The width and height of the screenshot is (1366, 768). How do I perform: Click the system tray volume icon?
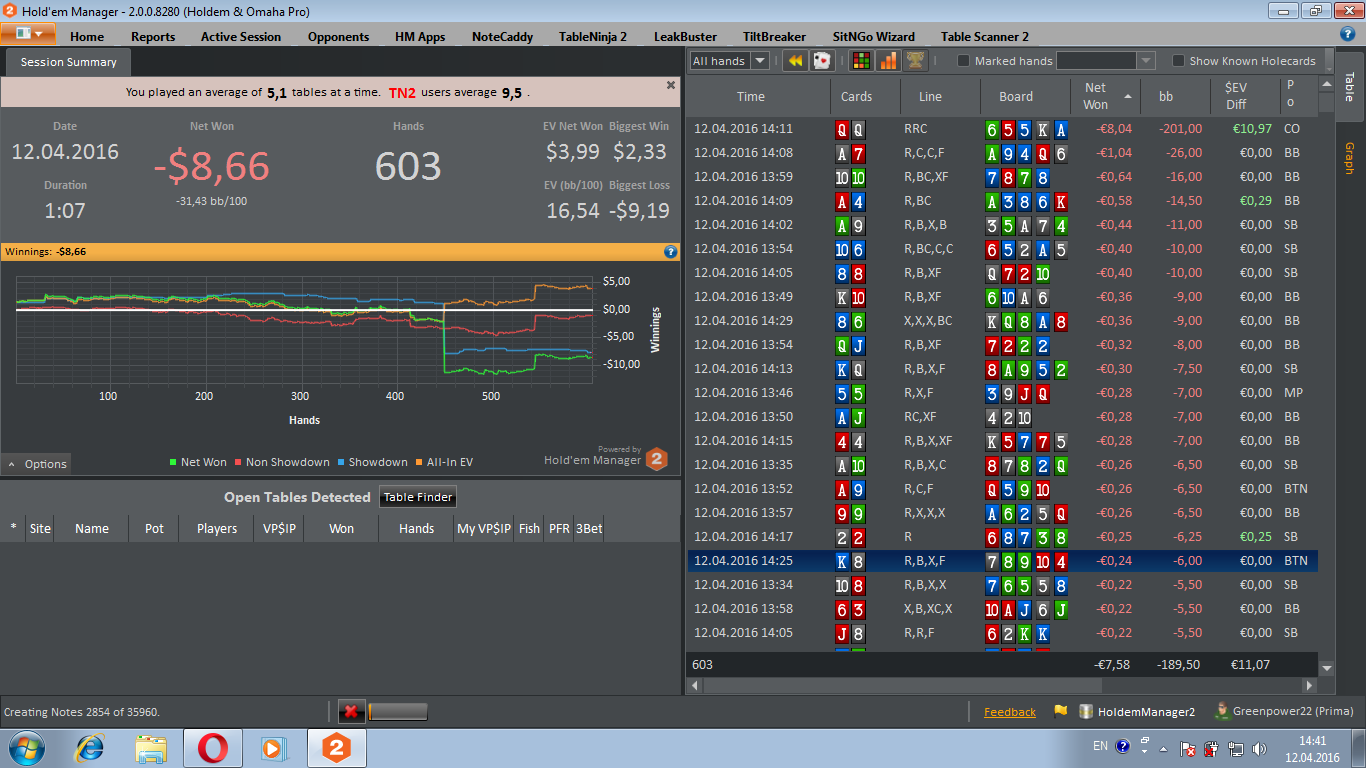1259,748
